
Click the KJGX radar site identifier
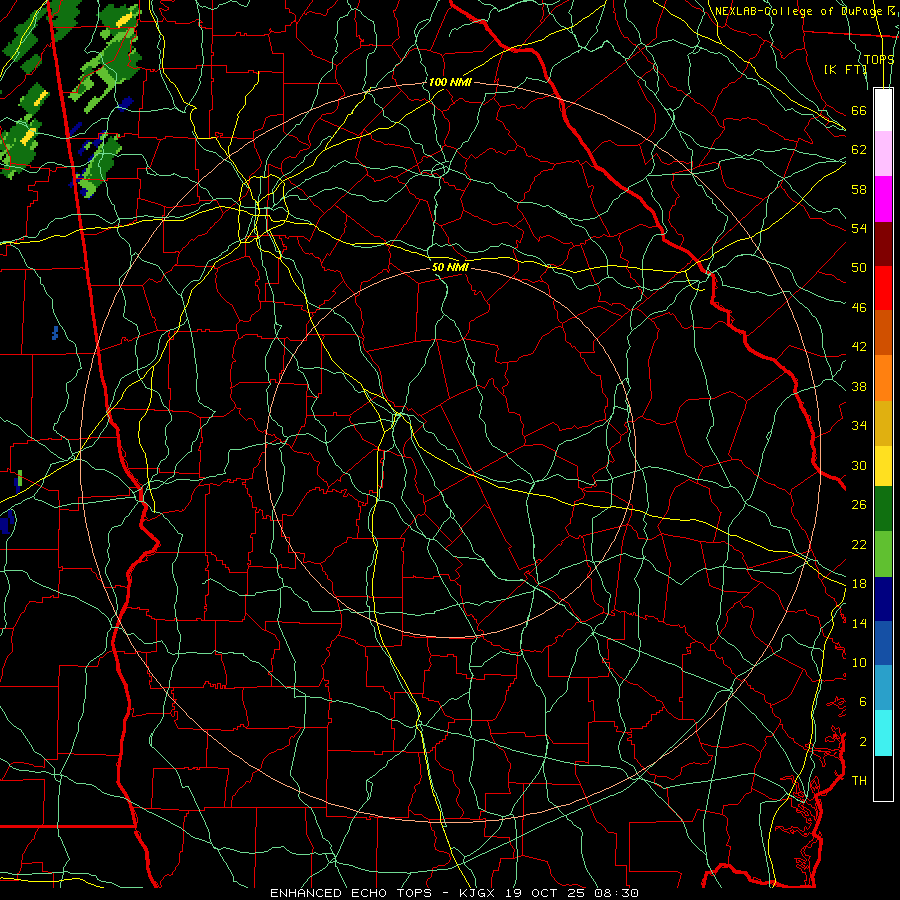(479, 893)
